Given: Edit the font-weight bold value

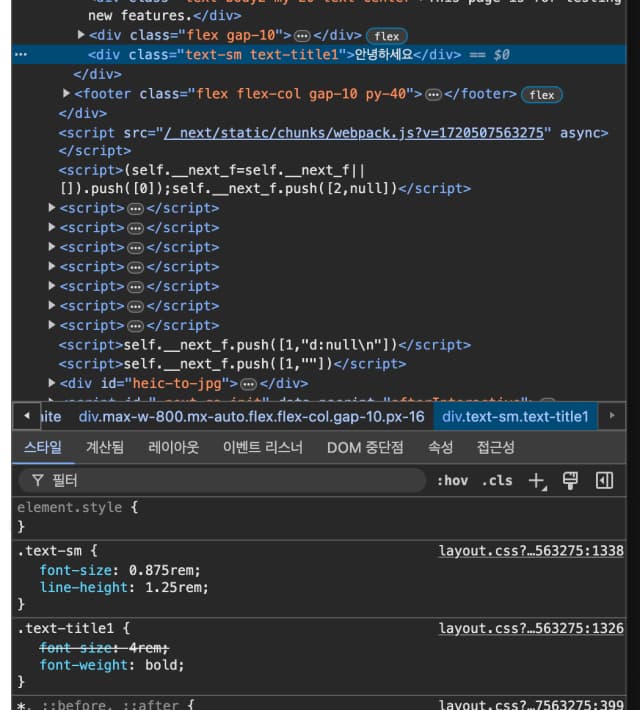Looking at the screenshot, I should pos(162,665).
